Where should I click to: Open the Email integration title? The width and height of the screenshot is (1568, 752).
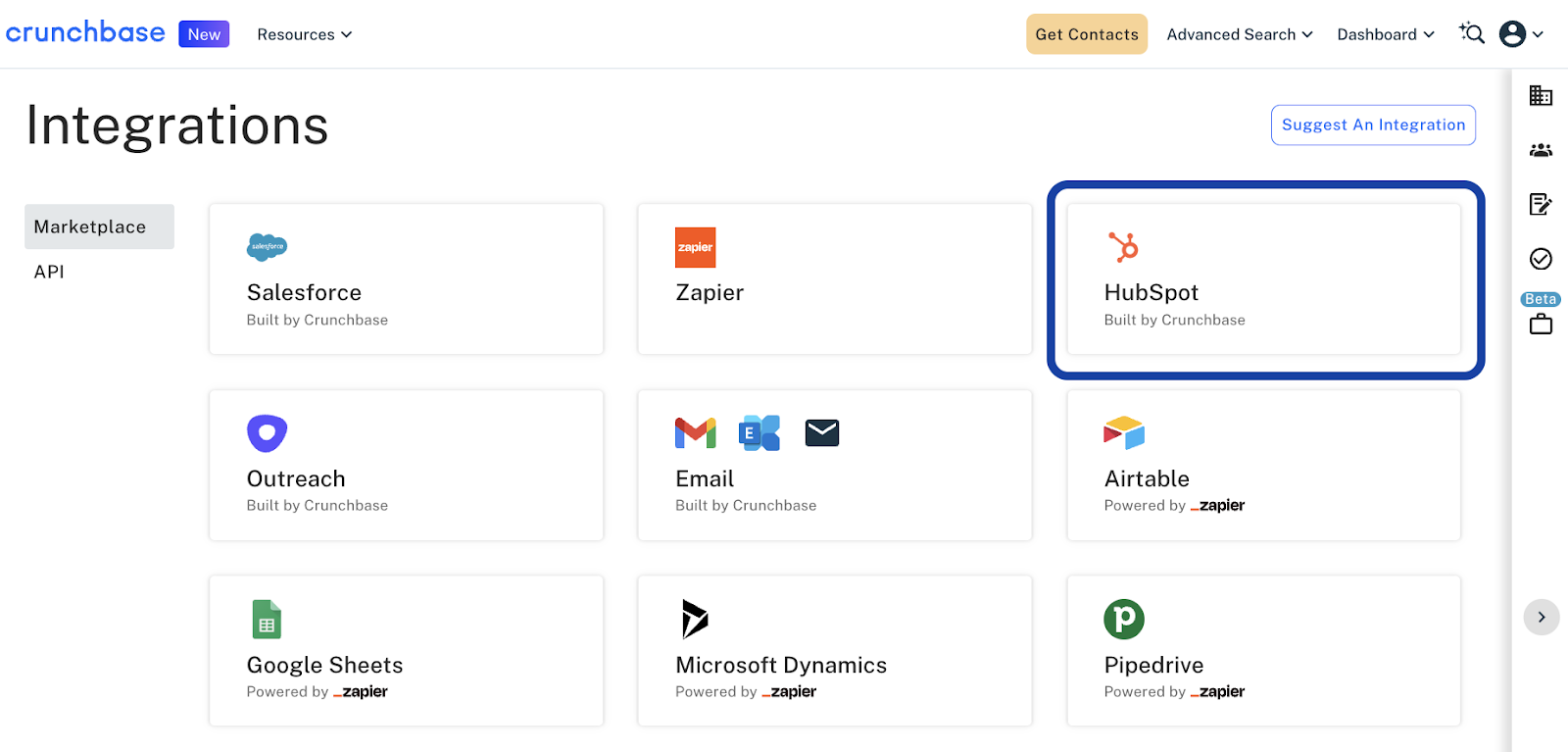coord(705,478)
